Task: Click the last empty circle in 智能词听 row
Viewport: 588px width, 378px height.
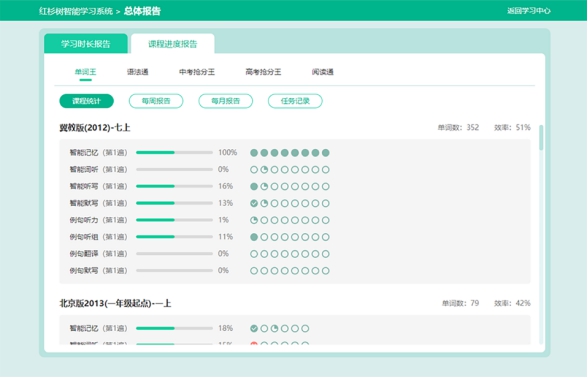Action: click(326, 170)
